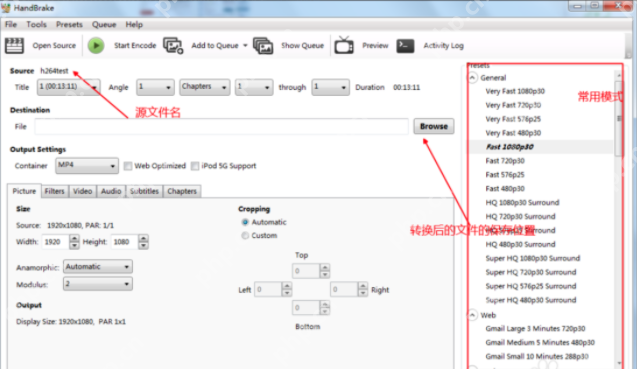Open the Add to Queue dropdown arrow
Image resolution: width=637 pixels, height=369 pixels.
[x=245, y=46]
